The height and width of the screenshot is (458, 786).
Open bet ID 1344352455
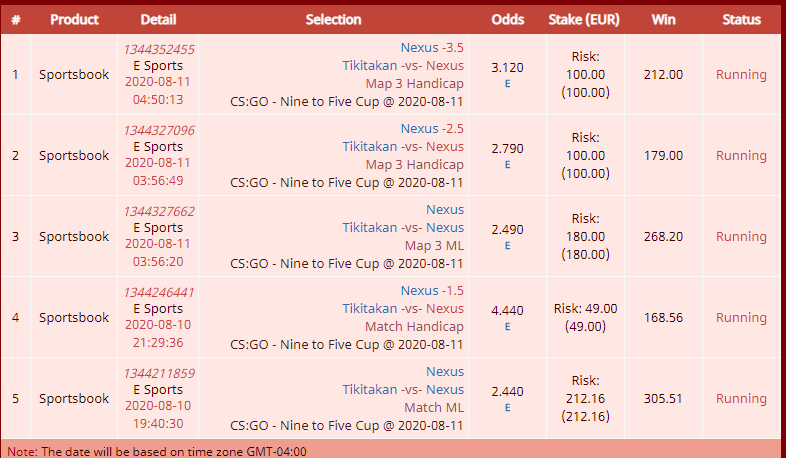point(159,49)
